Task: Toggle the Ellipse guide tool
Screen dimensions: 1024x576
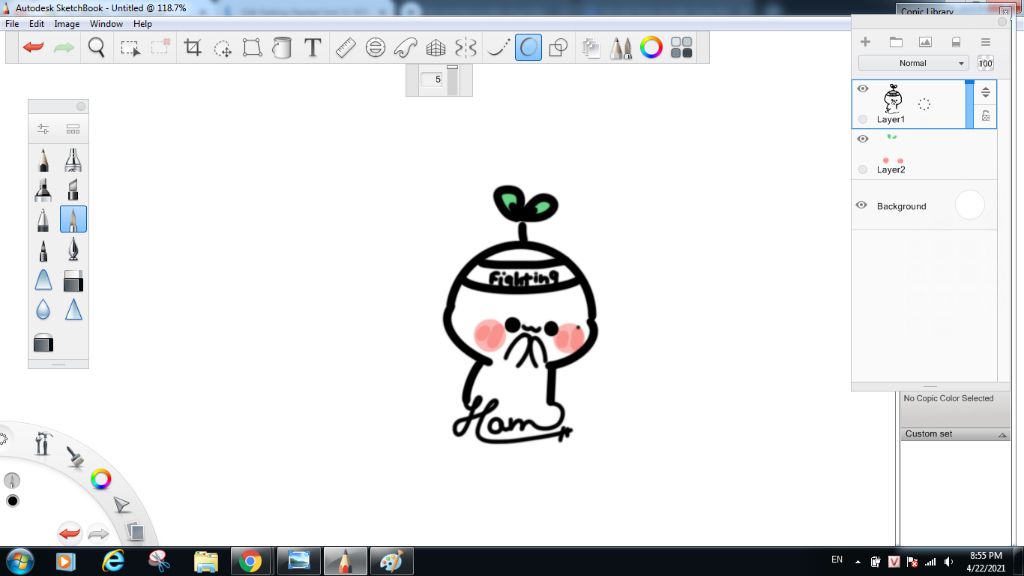Action: click(x=376, y=48)
